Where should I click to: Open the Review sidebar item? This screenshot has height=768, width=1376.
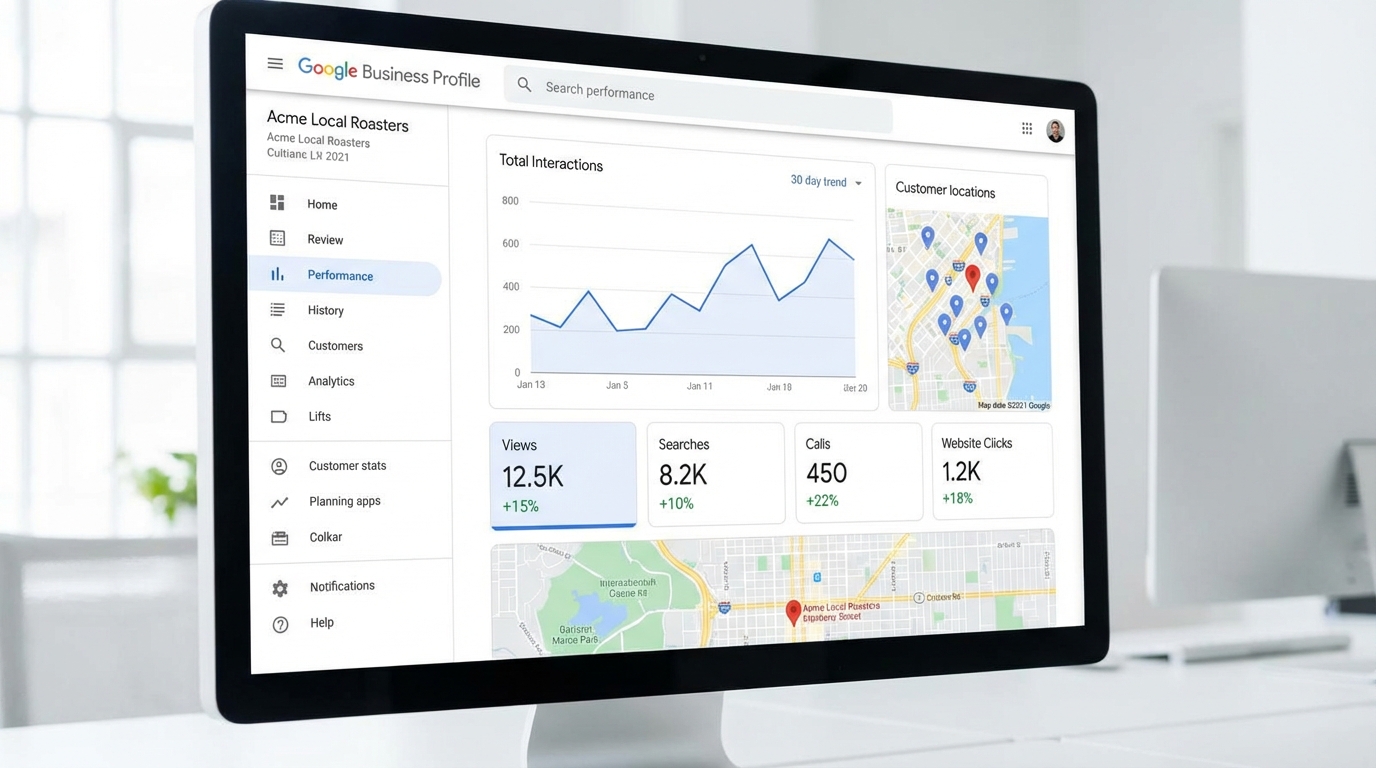[324, 240]
